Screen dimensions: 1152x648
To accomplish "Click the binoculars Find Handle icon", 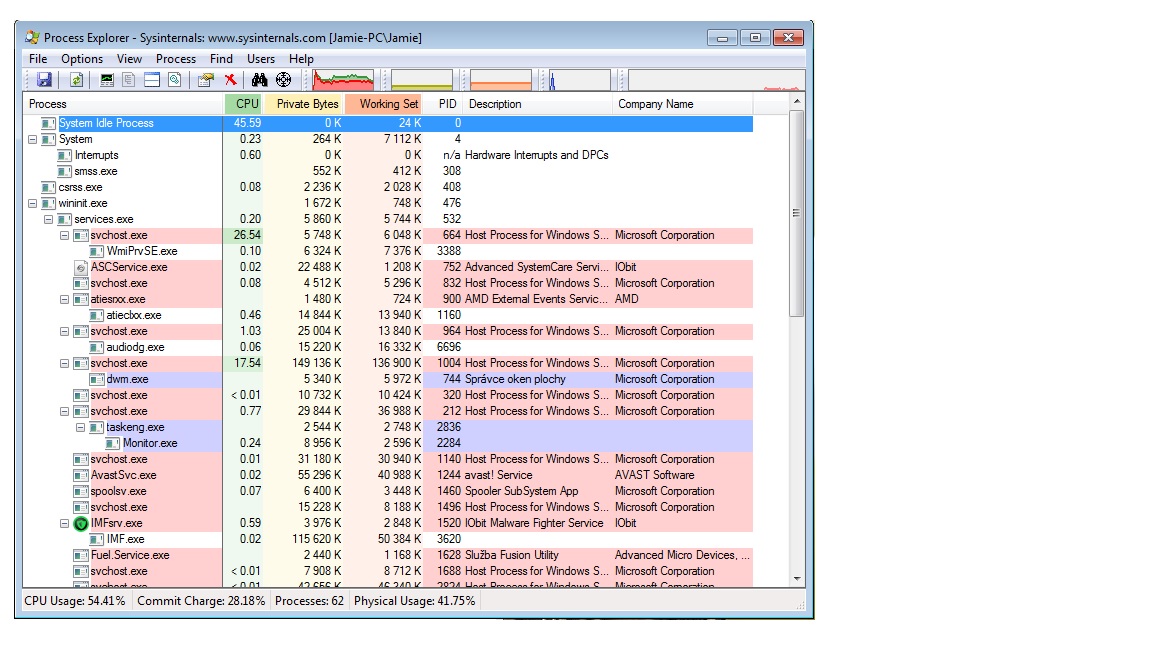I will point(259,79).
